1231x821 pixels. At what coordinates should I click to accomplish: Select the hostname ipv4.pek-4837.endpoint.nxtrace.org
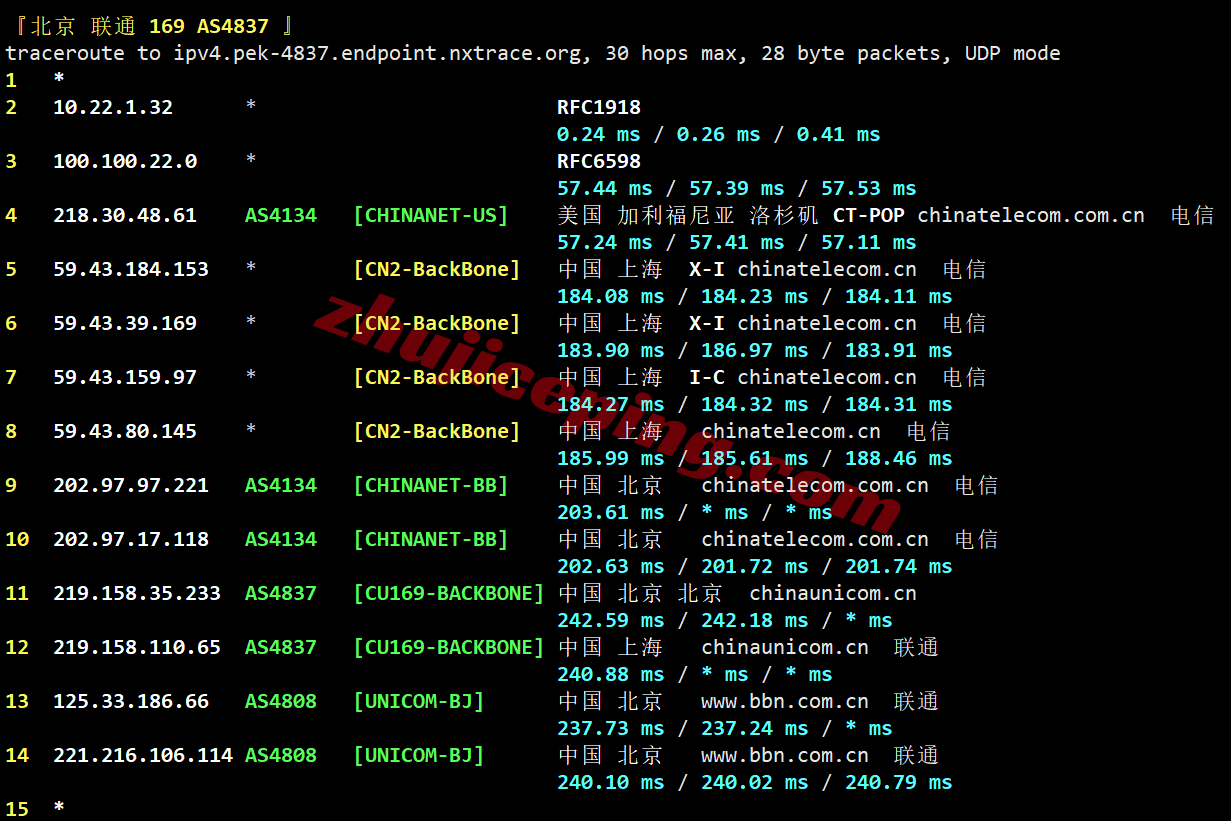[377, 53]
